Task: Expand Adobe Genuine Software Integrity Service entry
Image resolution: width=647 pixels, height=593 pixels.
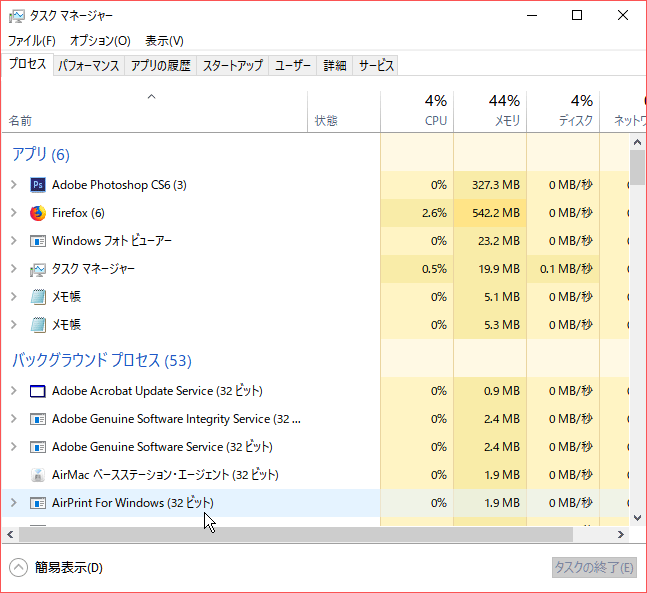Action: tap(14, 419)
